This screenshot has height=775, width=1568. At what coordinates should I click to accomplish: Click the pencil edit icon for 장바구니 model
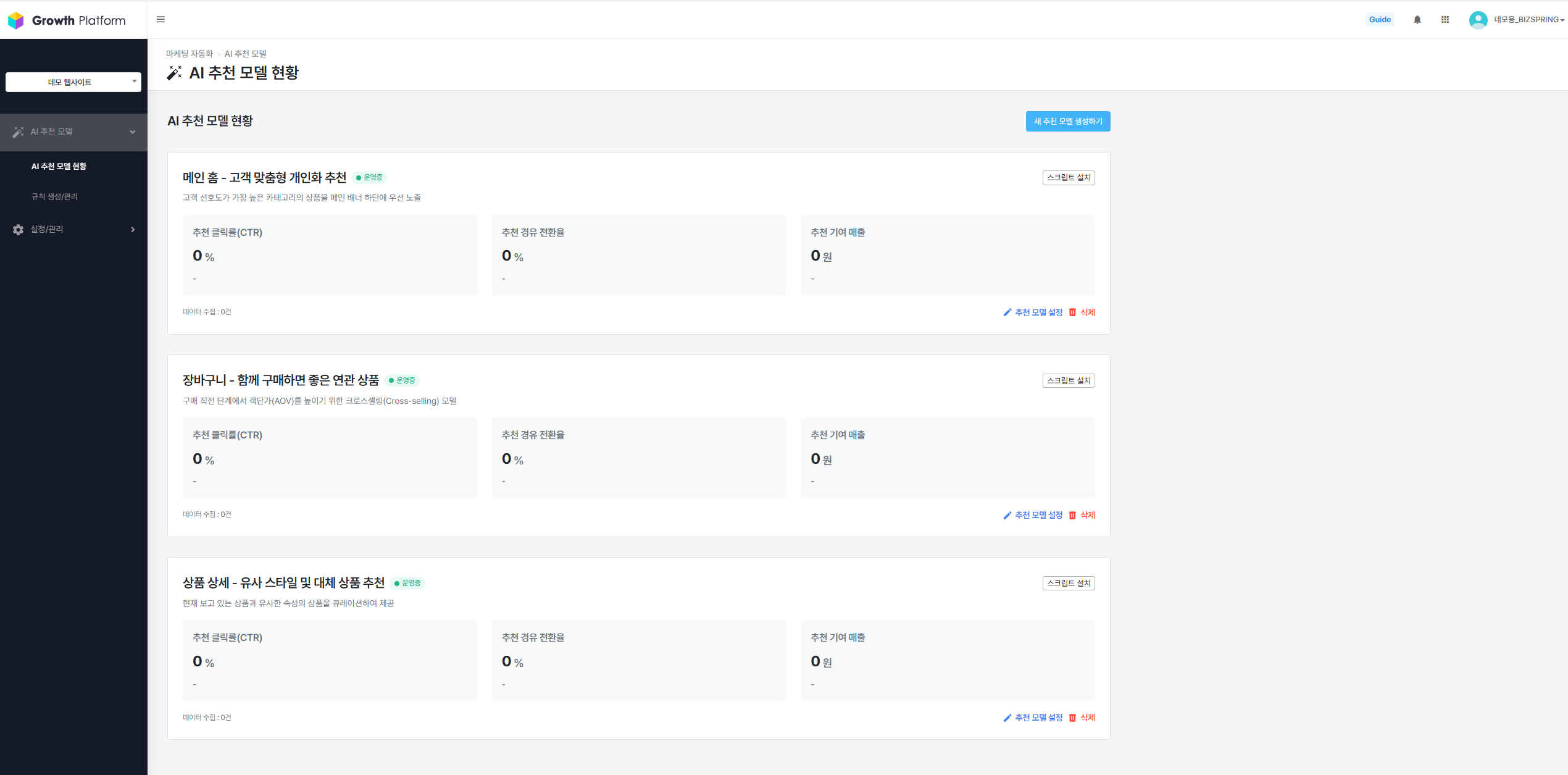tap(1007, 515)
